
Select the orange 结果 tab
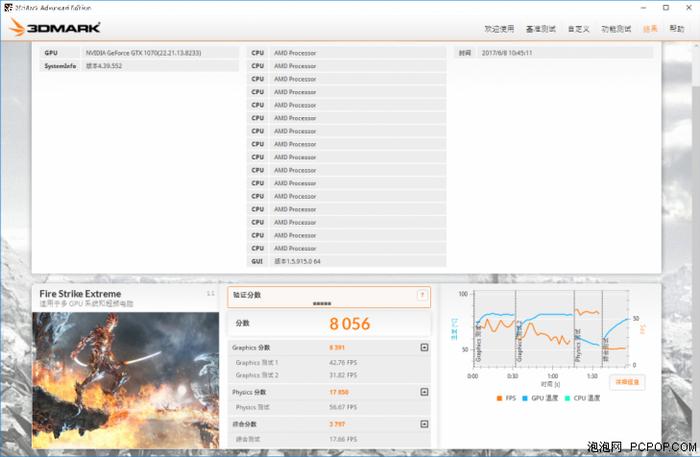point(650,29)
